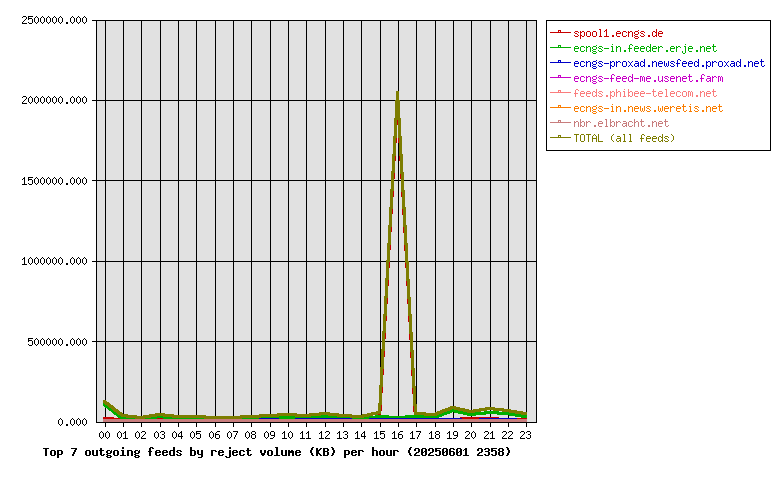Click the 0.000 y-axis label
780x480 pixels.
point(72,422)
